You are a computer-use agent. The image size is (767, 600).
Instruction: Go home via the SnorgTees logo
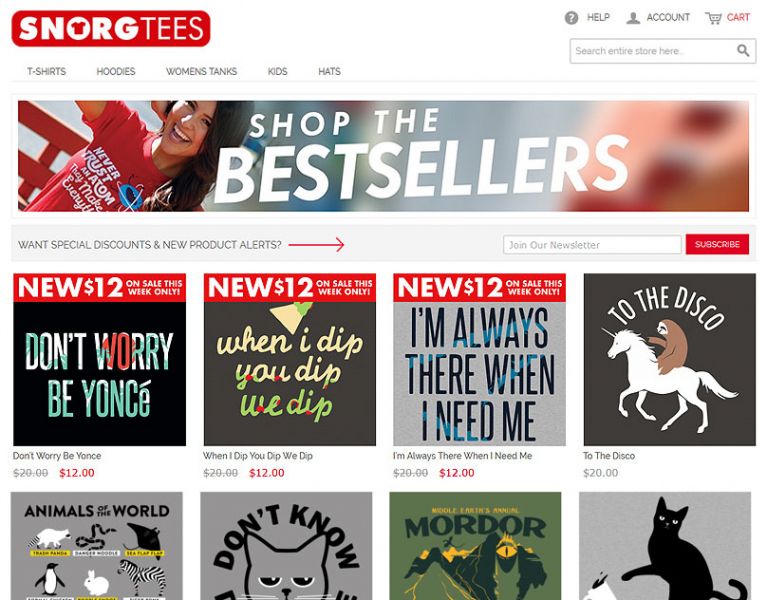(111, 28)
